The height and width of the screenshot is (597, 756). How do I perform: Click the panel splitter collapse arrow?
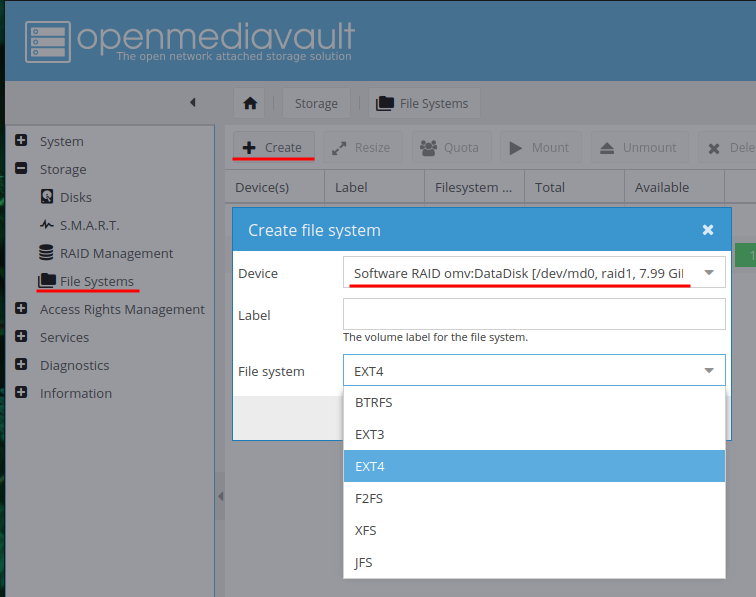[x=220, y=496]
